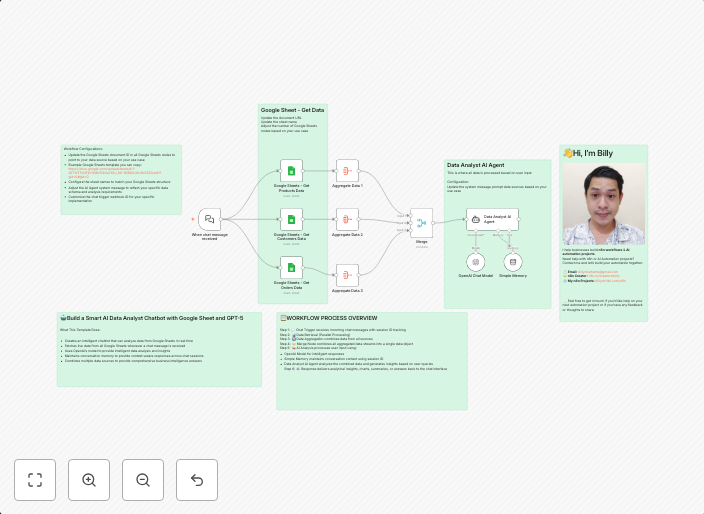Click the 'Simple Memory' label
This screenshot has width=704, height=514.
pos(513,276)
